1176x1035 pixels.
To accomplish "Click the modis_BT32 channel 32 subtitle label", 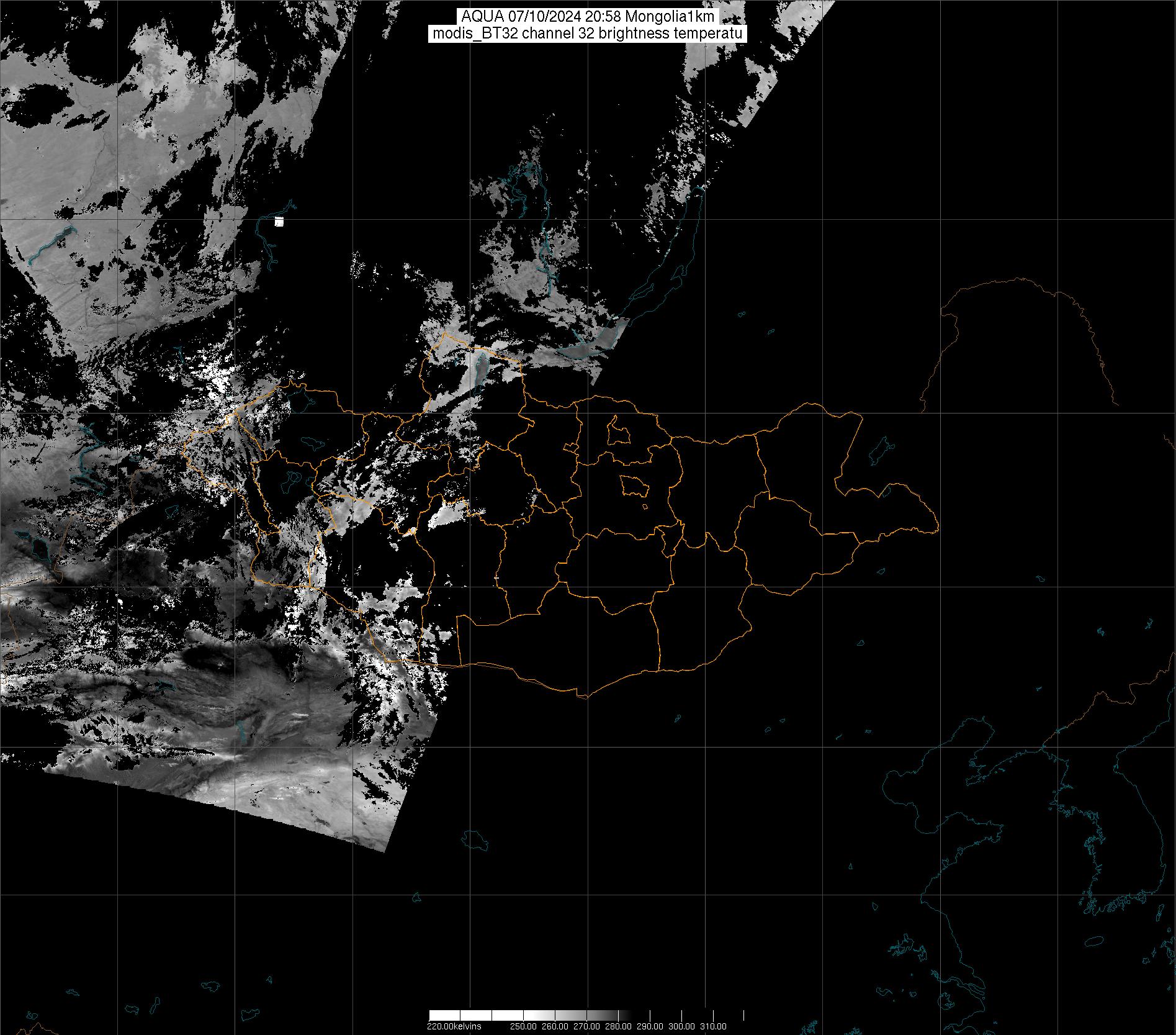I will [x=587, y=34].
